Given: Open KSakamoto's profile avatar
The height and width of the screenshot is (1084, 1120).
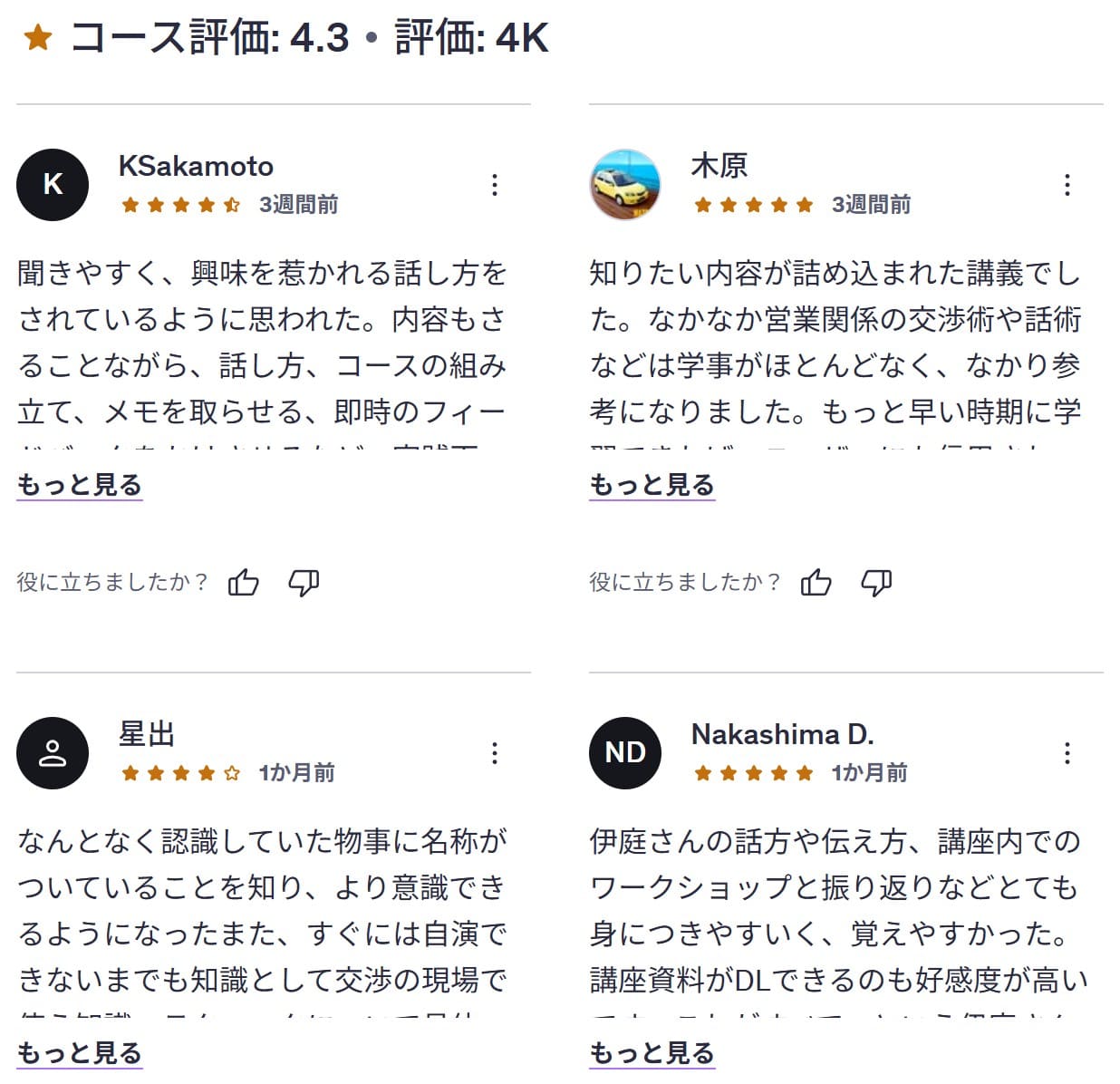Looking at the screenshot, I should (52, 184).
